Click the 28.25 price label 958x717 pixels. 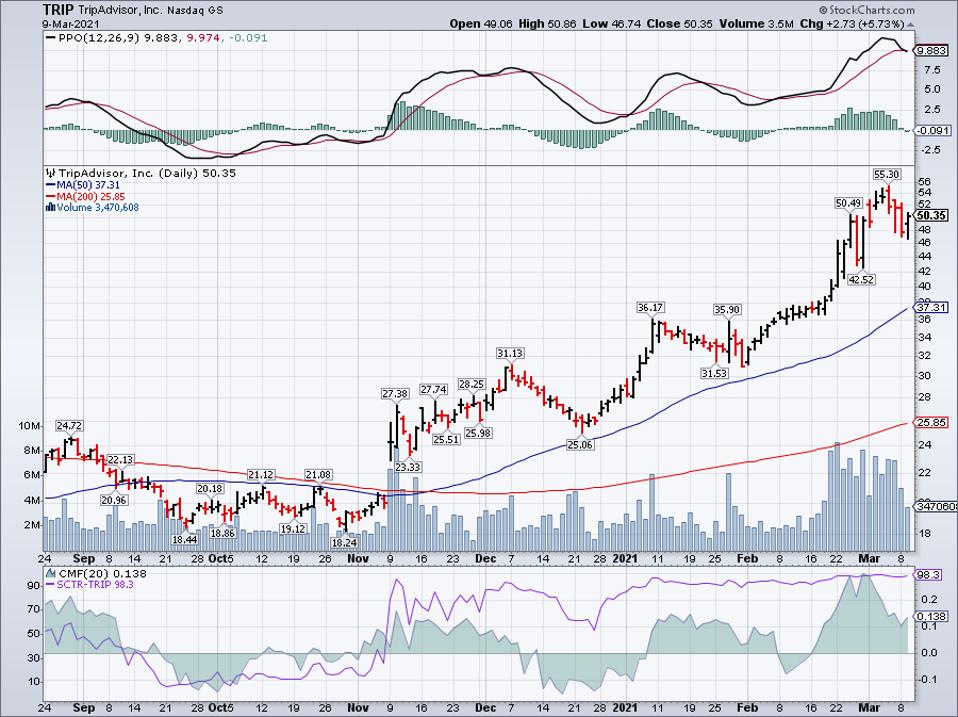click(472, 384)
